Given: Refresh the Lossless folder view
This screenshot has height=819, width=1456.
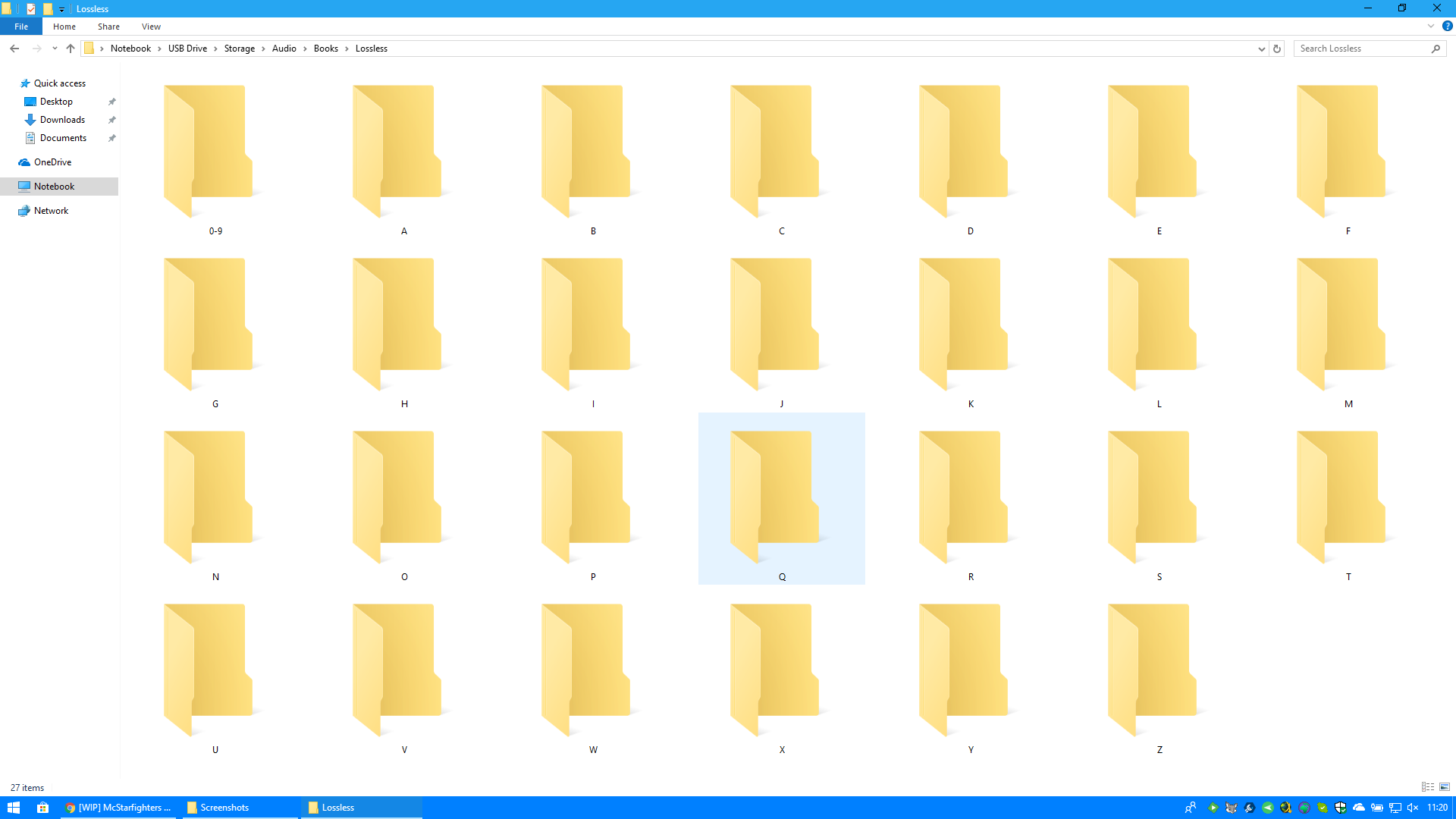Looking at the screenshot, I should pos(1277,49).
